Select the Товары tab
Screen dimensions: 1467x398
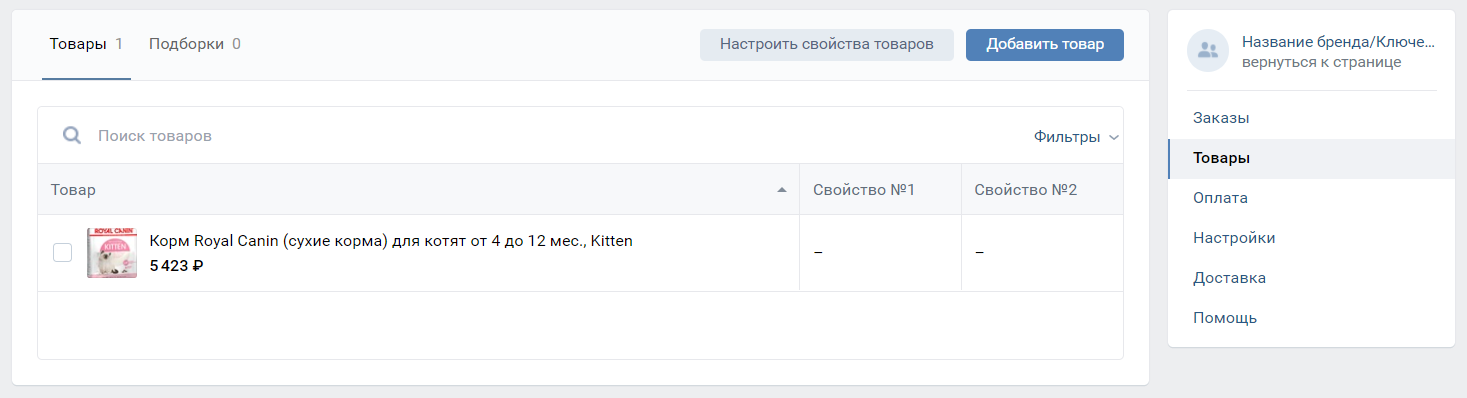pos(86,44)
